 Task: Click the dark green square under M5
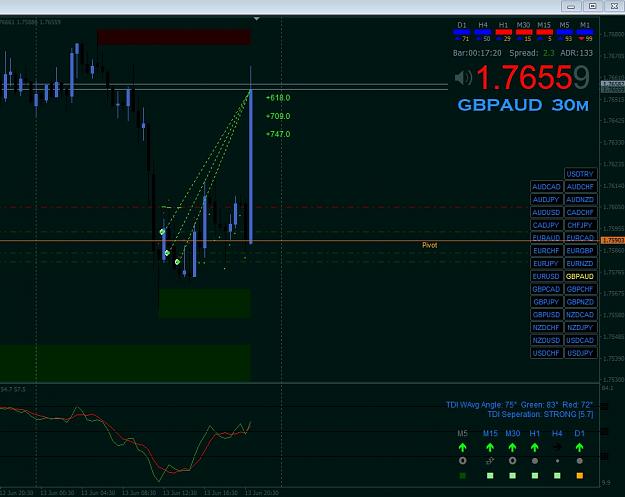tap(462, 475)
